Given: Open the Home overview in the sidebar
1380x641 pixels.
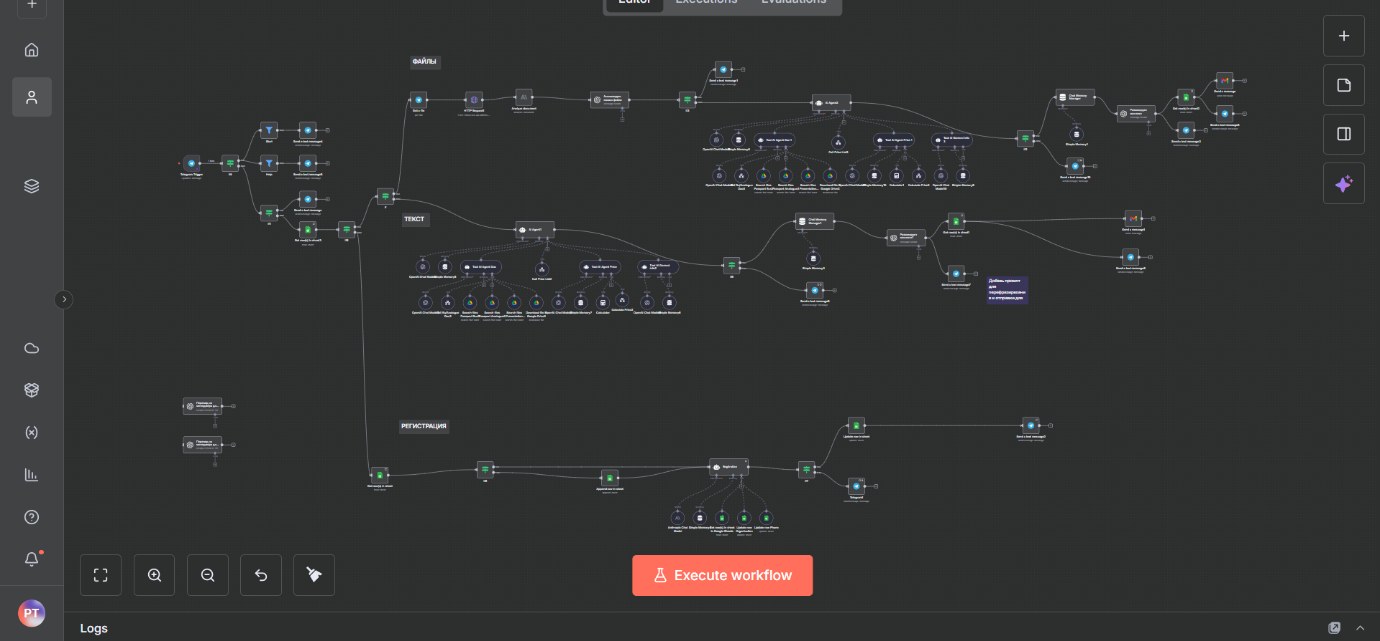Looking at the screenshot, I should tap(31, 50).
